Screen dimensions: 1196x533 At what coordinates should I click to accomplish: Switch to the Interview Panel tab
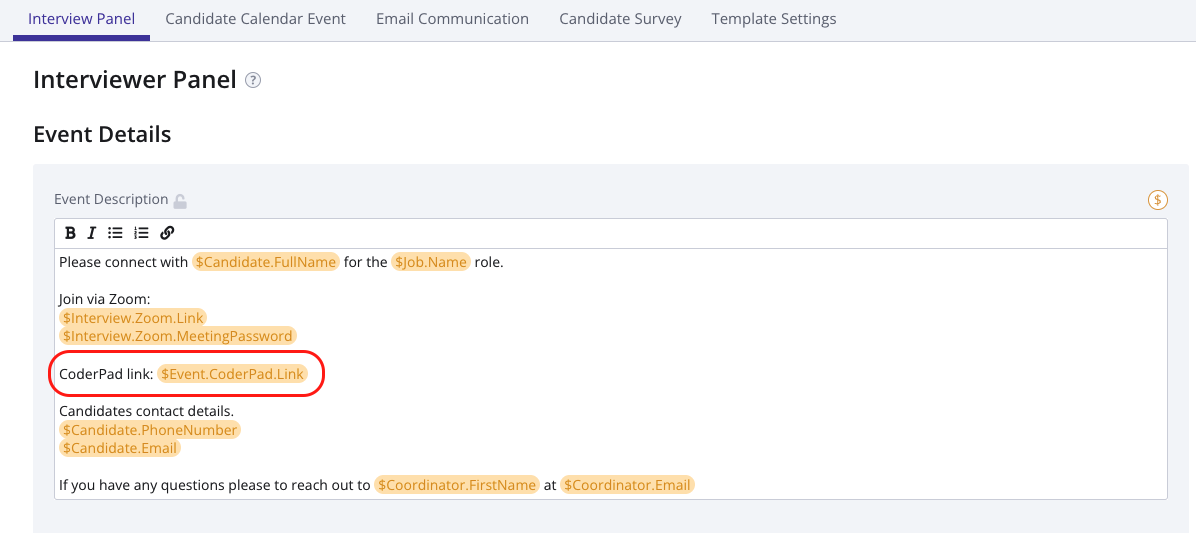point(82,19)
